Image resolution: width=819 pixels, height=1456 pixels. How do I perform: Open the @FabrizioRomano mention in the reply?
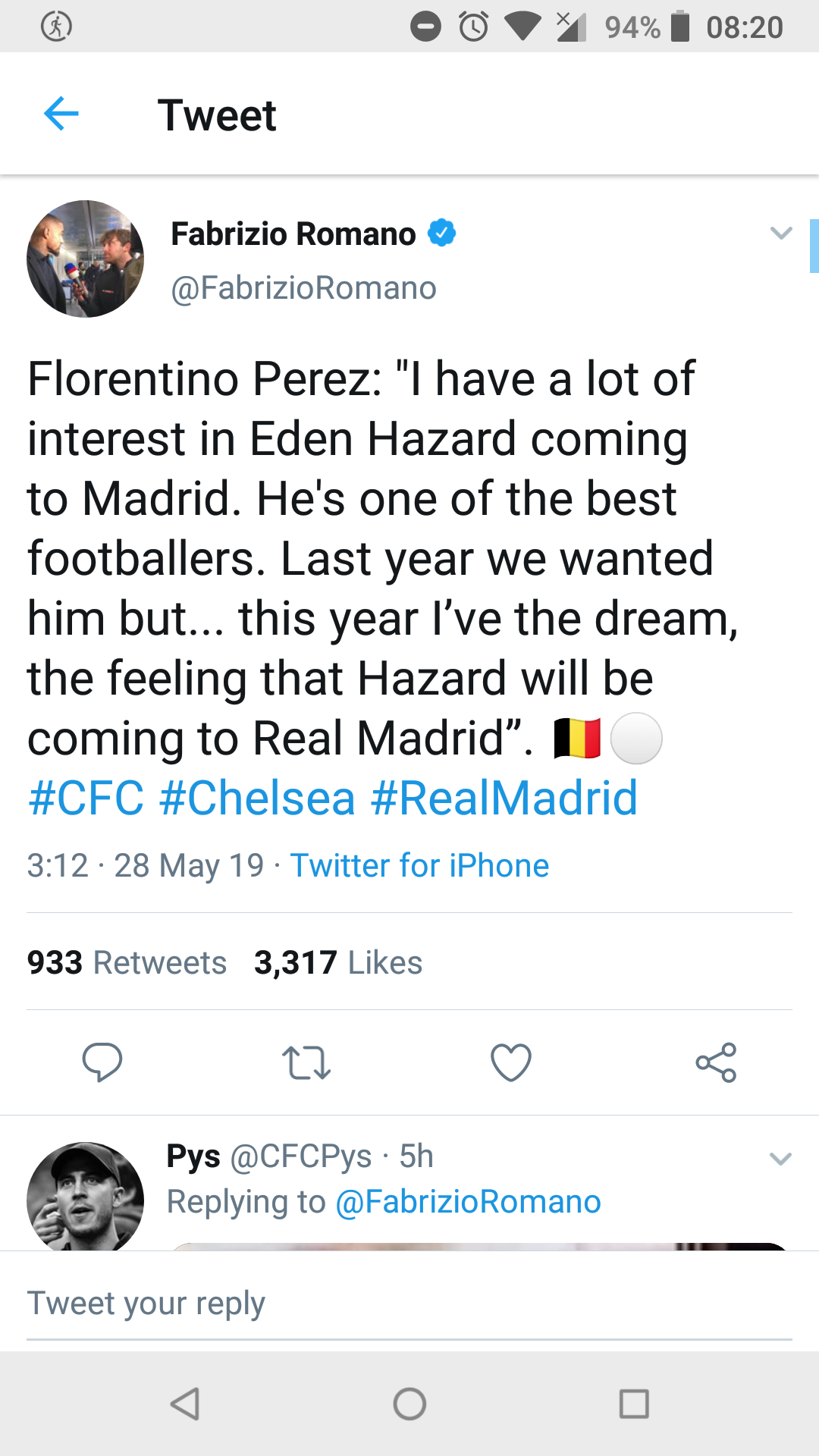click(x=468, y=1202)
